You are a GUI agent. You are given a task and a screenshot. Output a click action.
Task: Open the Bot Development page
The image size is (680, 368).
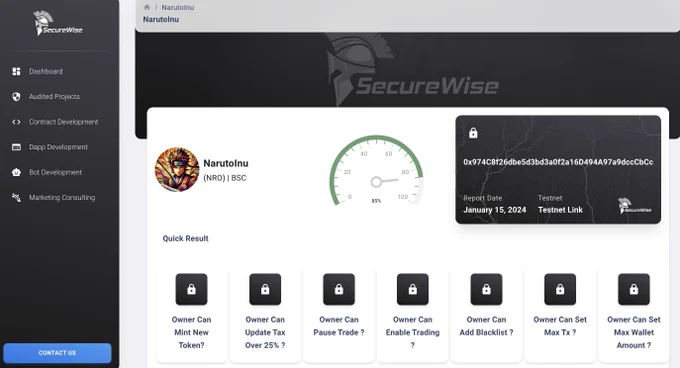click(56, 172)
